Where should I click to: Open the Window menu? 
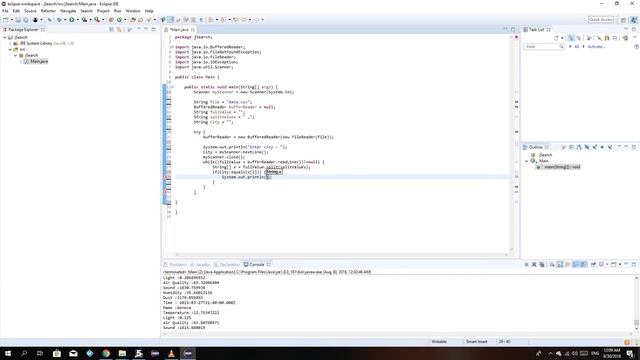133,11
